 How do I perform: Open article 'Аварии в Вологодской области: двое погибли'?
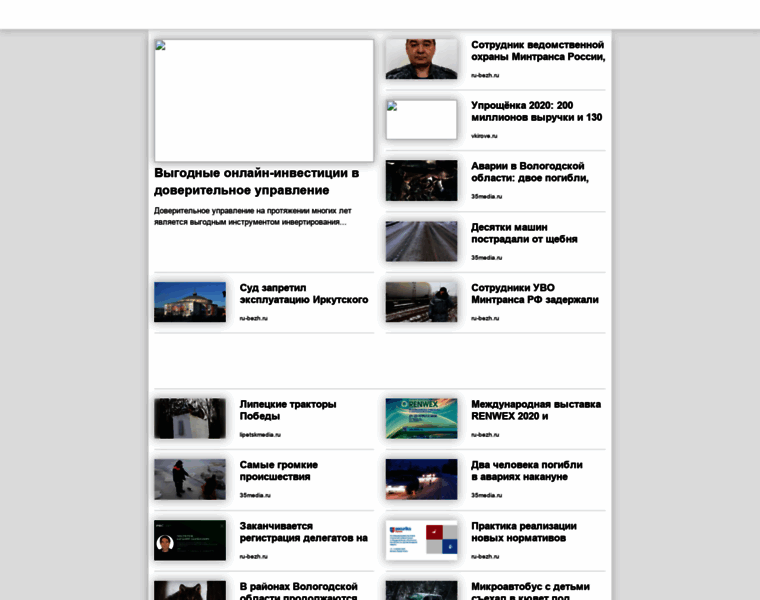(x=530, y=172)
